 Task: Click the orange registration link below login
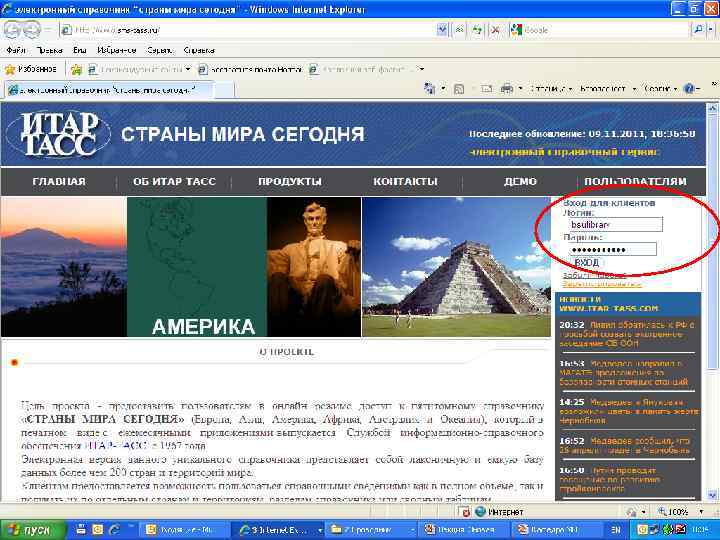coord(602,284)
